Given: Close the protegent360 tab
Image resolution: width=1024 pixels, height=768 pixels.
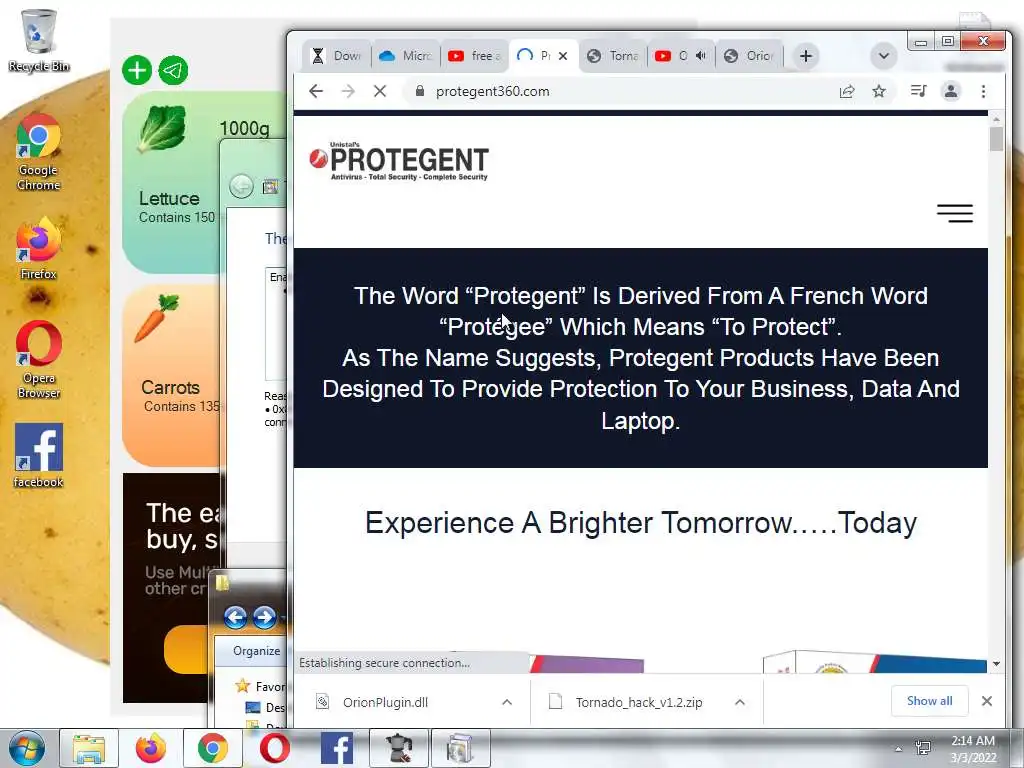Looking at the screenshot, I should click(x=563, y=56).
